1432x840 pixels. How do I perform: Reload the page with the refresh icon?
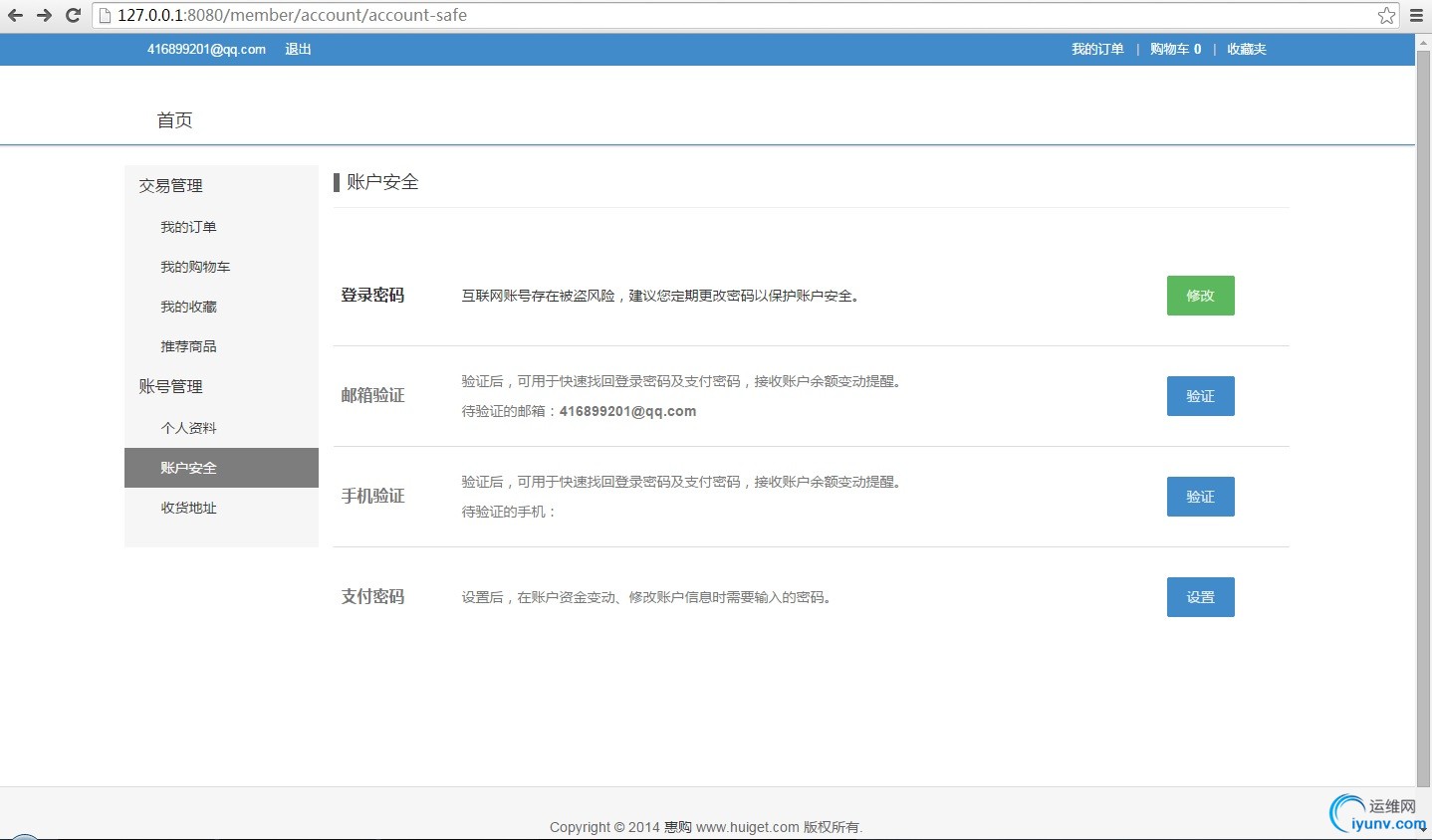pyautogui.click(x=73, y=15)
